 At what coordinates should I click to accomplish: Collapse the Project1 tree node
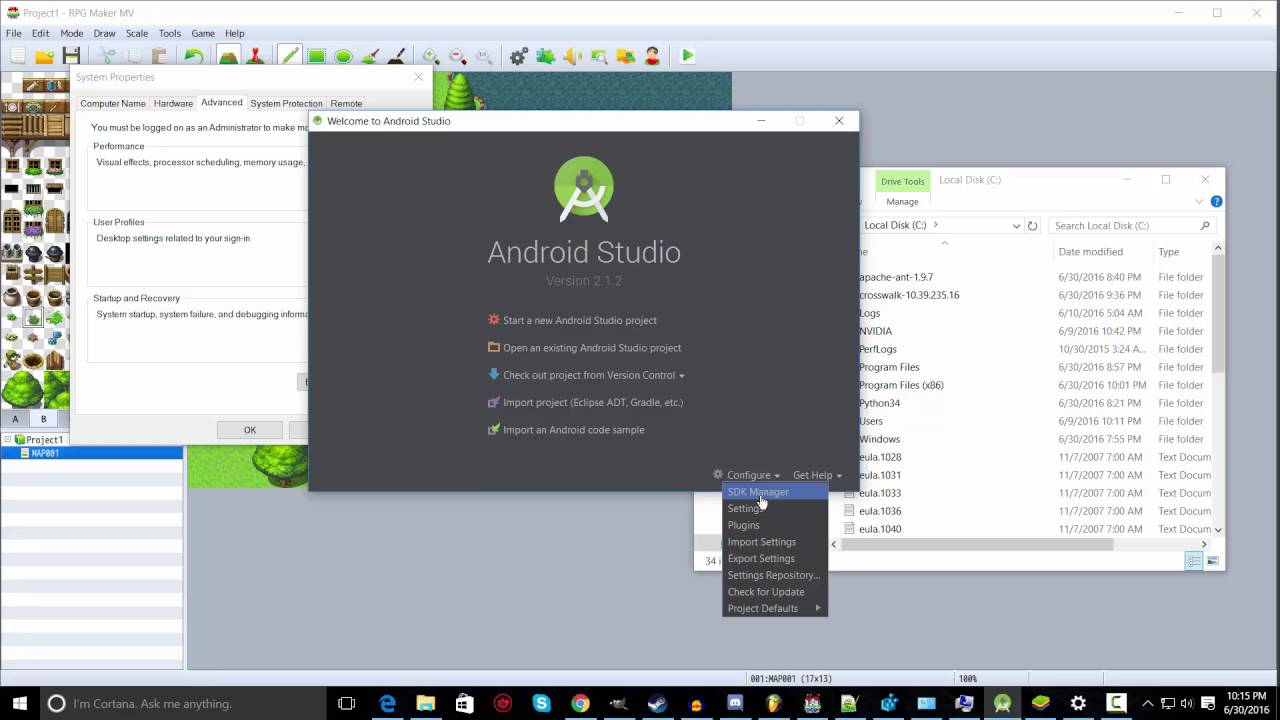(8, 439)
